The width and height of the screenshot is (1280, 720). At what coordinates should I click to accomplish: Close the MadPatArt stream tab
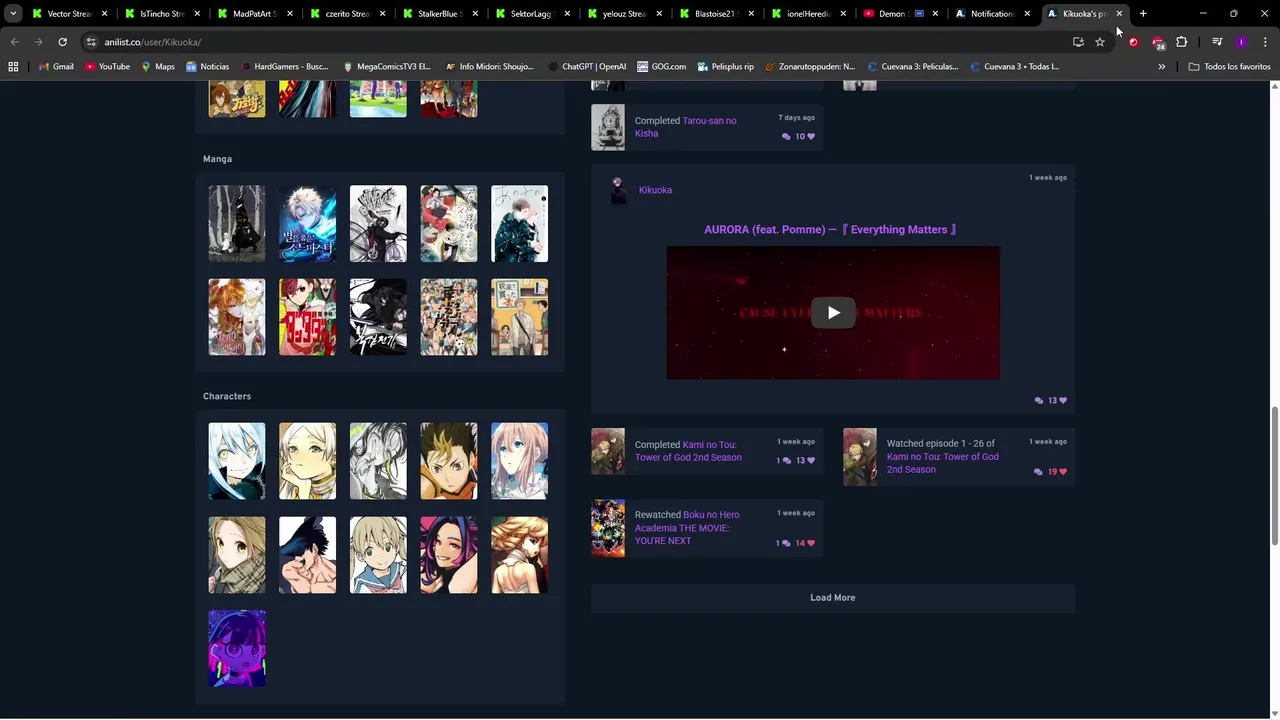tap(289, 14)
